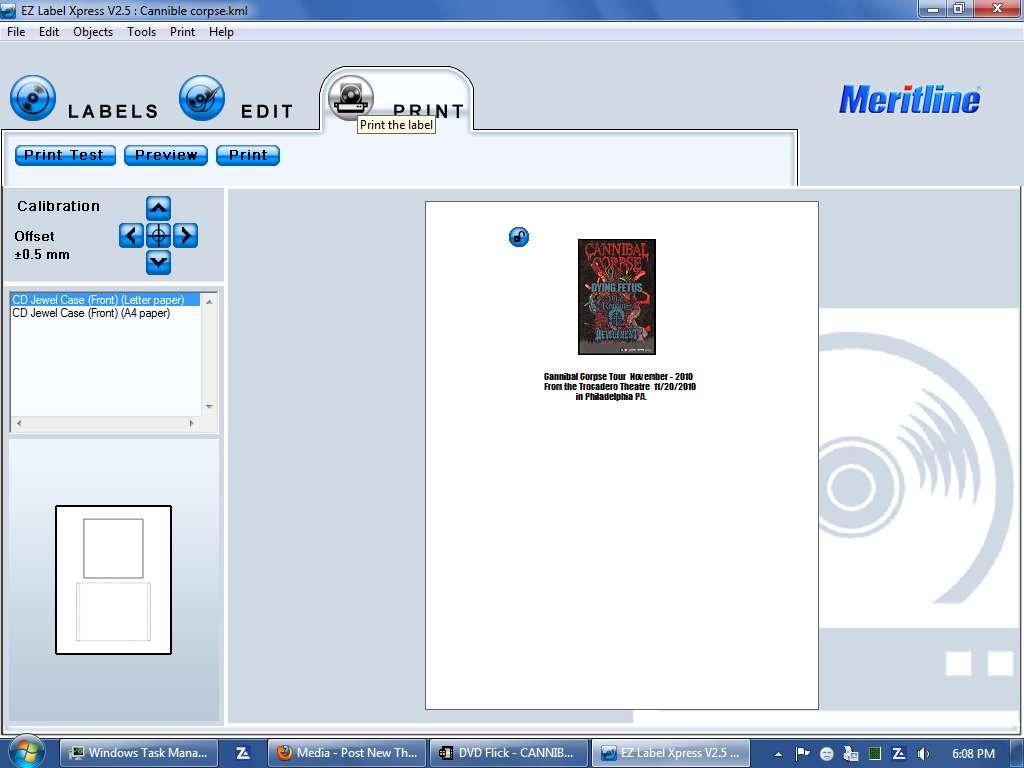Viewport: 1024px width, 768px height.
Task: Open the Help menu
Action: point(221,32)
